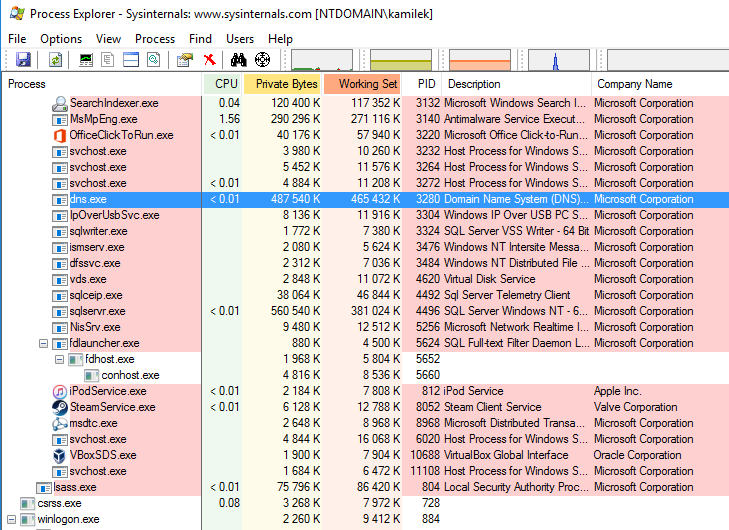Click the 290 296 K private bytes value
The width and height of the screenshot is (729, 530).
coord(296,119)
